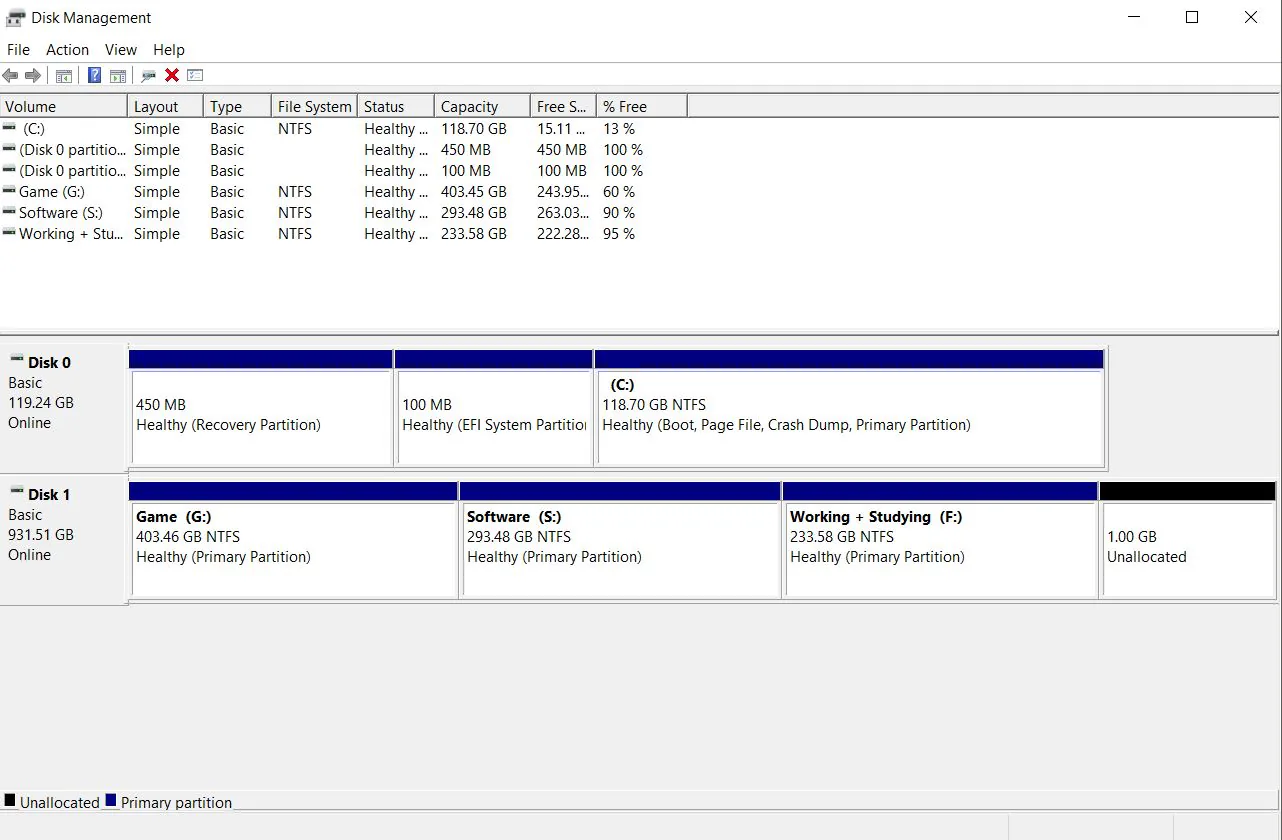Select the Working + Studying (F:) partition block
Viewport: 1282px width, 840px height.
[x=940, y=539]
